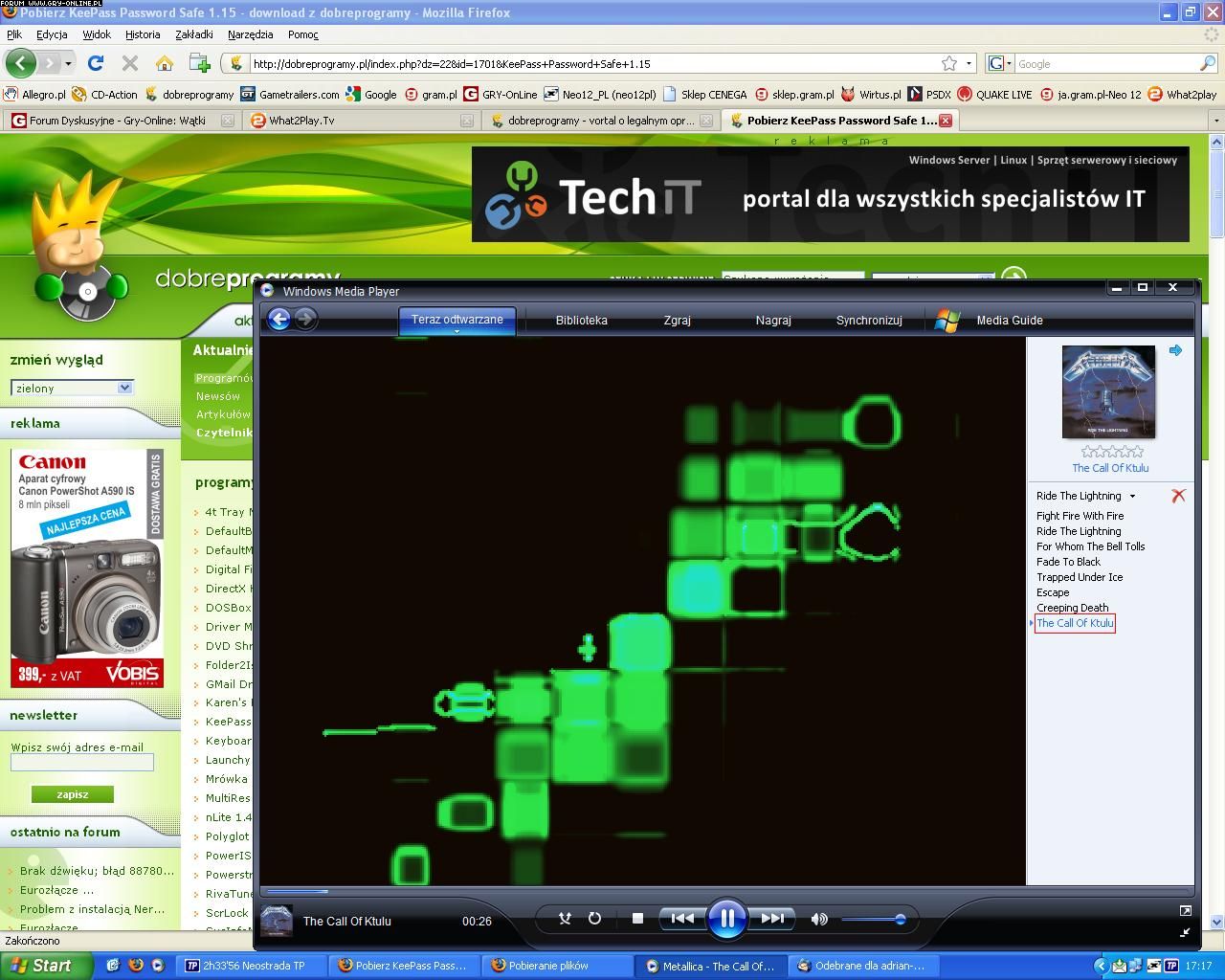Open the Synchronizuj tab
Image resolution: width=1225 pixels, height=980 pixels.
click(x=869, y=321)
